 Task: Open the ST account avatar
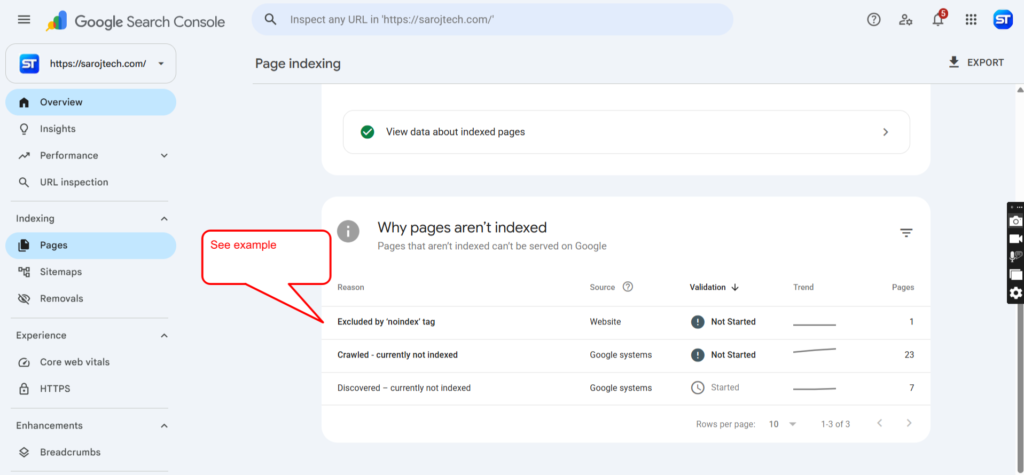pos(1002,20)
